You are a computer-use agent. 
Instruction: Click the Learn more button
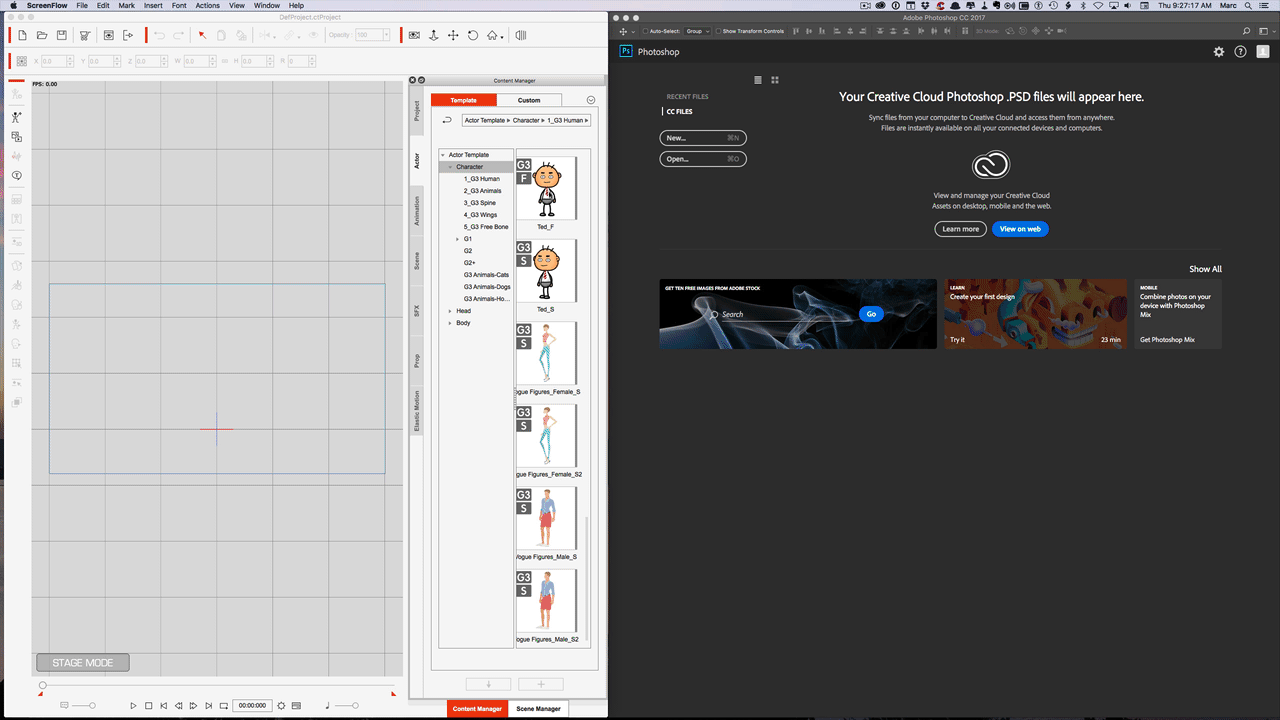tap(960, 229)
